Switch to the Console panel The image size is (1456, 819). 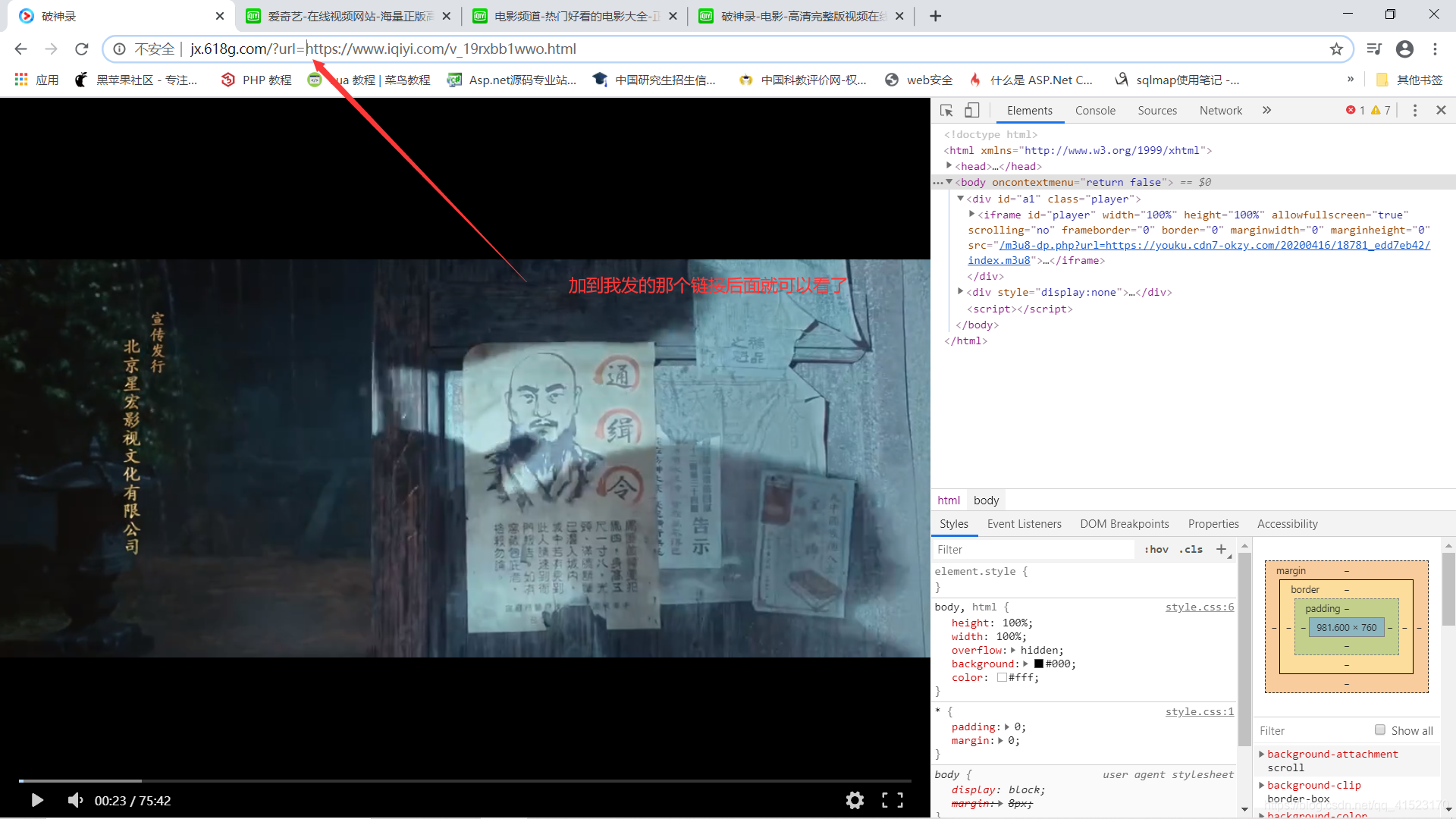[x=1095, y=111]
